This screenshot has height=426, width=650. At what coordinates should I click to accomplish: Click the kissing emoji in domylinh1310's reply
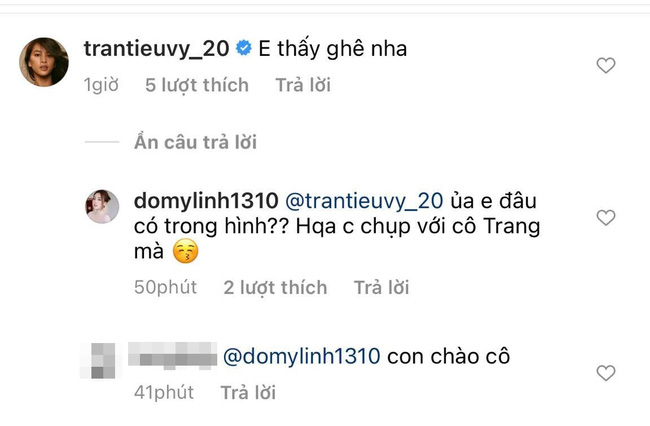pyautogui.click(x=183, y=254)
